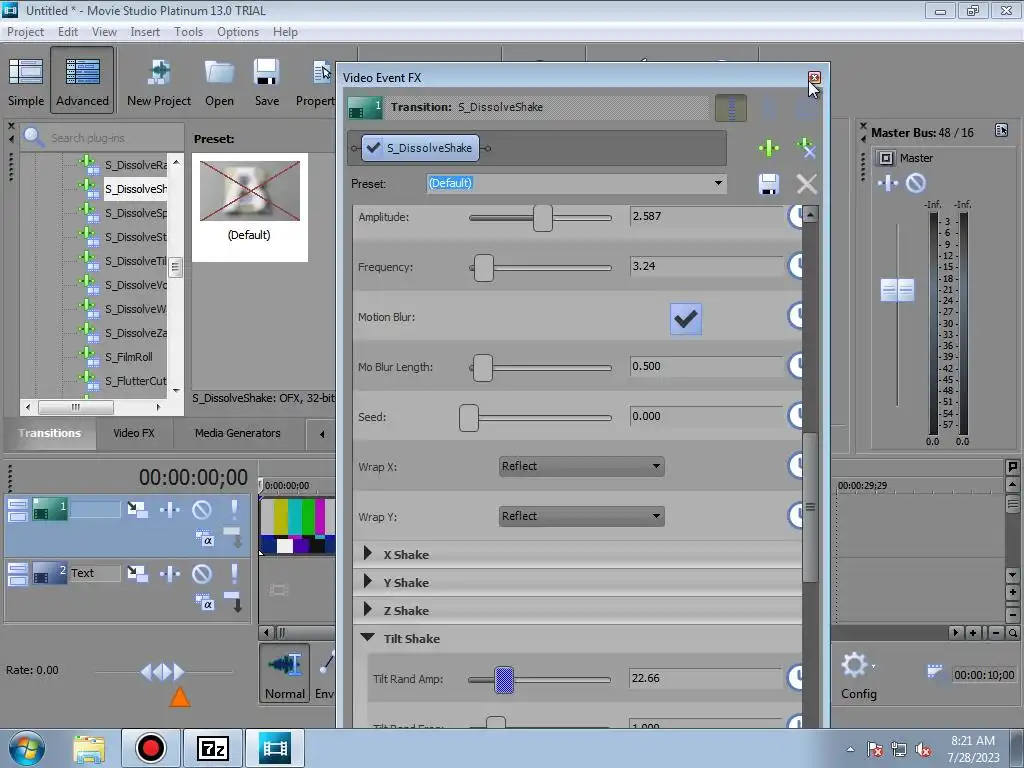This screenshot has height=768, width=1024.
Task: Open 7-Zip from taskbar
Action: click(x=213, y=748)
